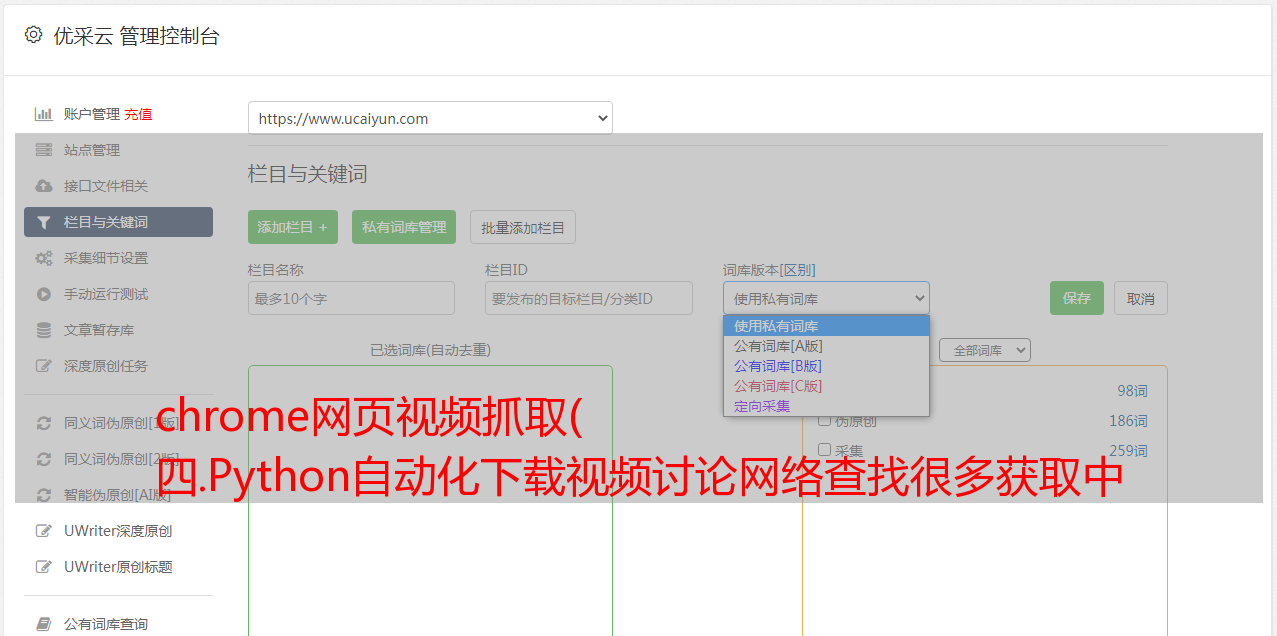Click the gear icon beside 优采云 管理控制台
This screenshot has width=1277, height=636.
click(x=33, y=35)
